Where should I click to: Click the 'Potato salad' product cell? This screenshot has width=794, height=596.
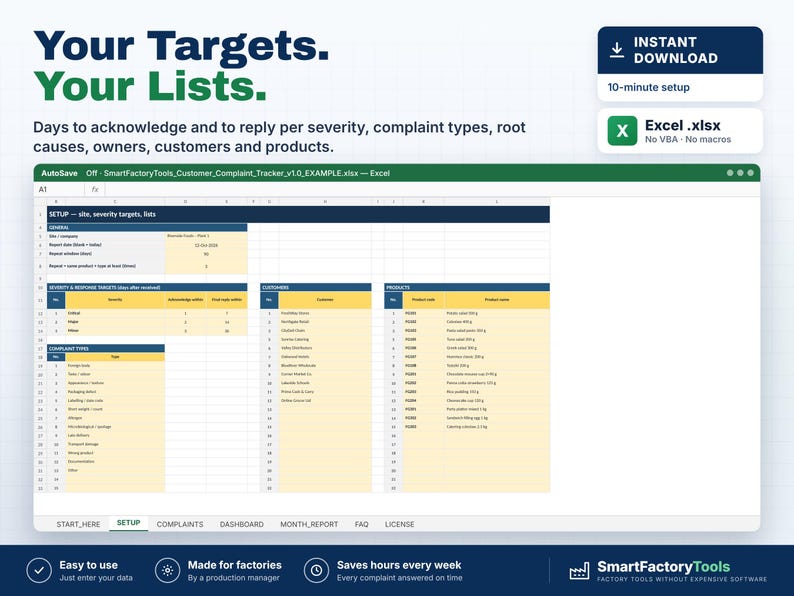point(497,313)
